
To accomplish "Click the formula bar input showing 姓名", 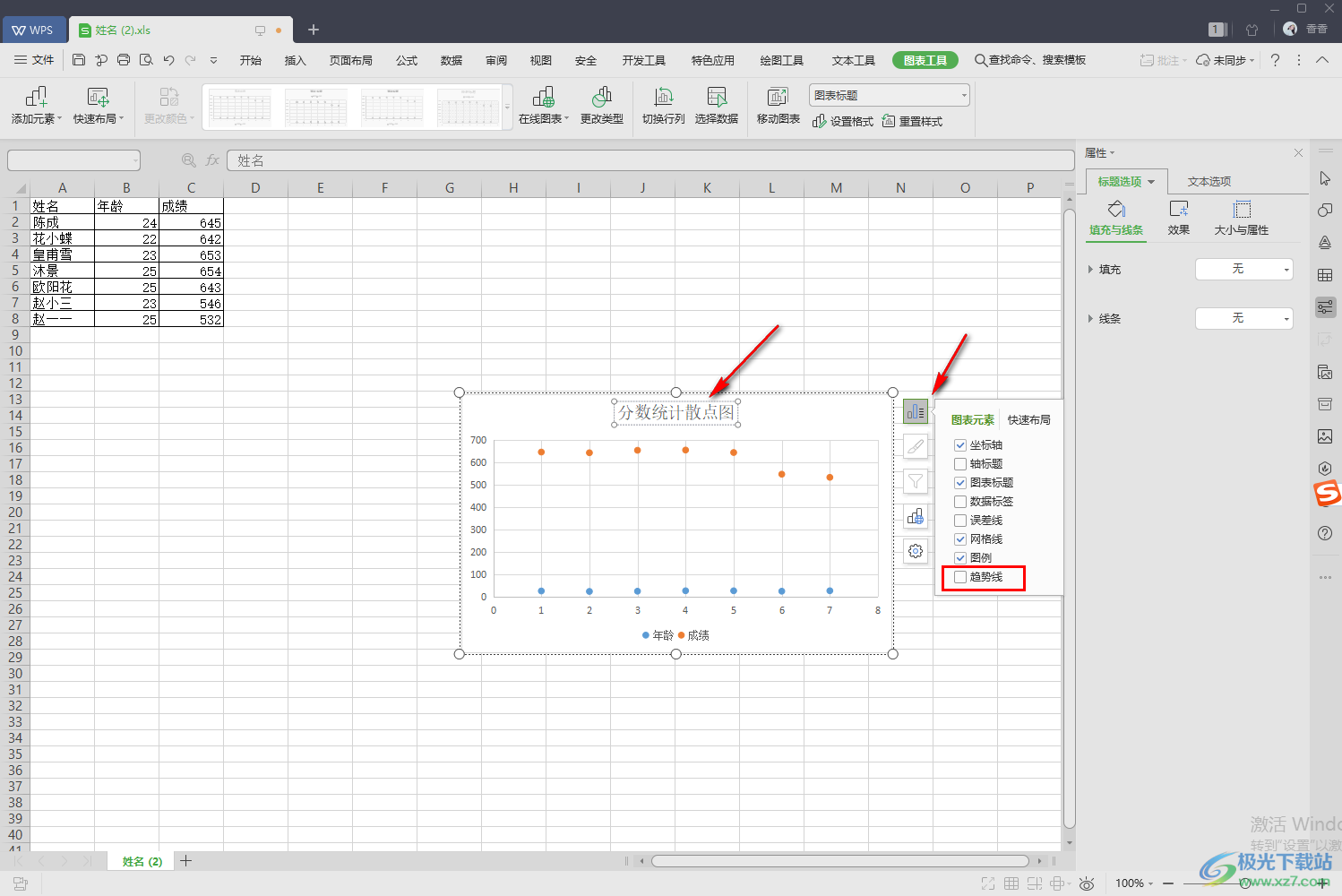I will 650,160.
